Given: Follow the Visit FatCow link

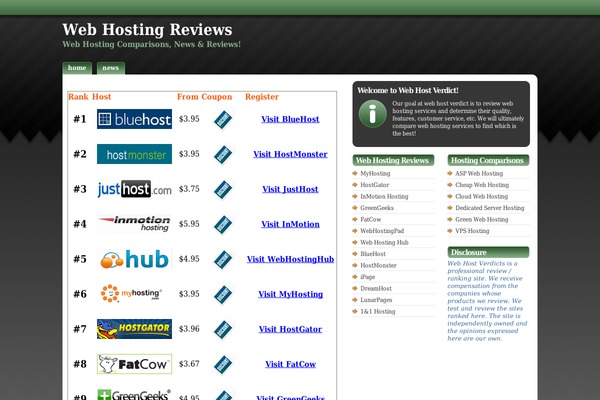Looking at the screenshot, I should point(290,364).
